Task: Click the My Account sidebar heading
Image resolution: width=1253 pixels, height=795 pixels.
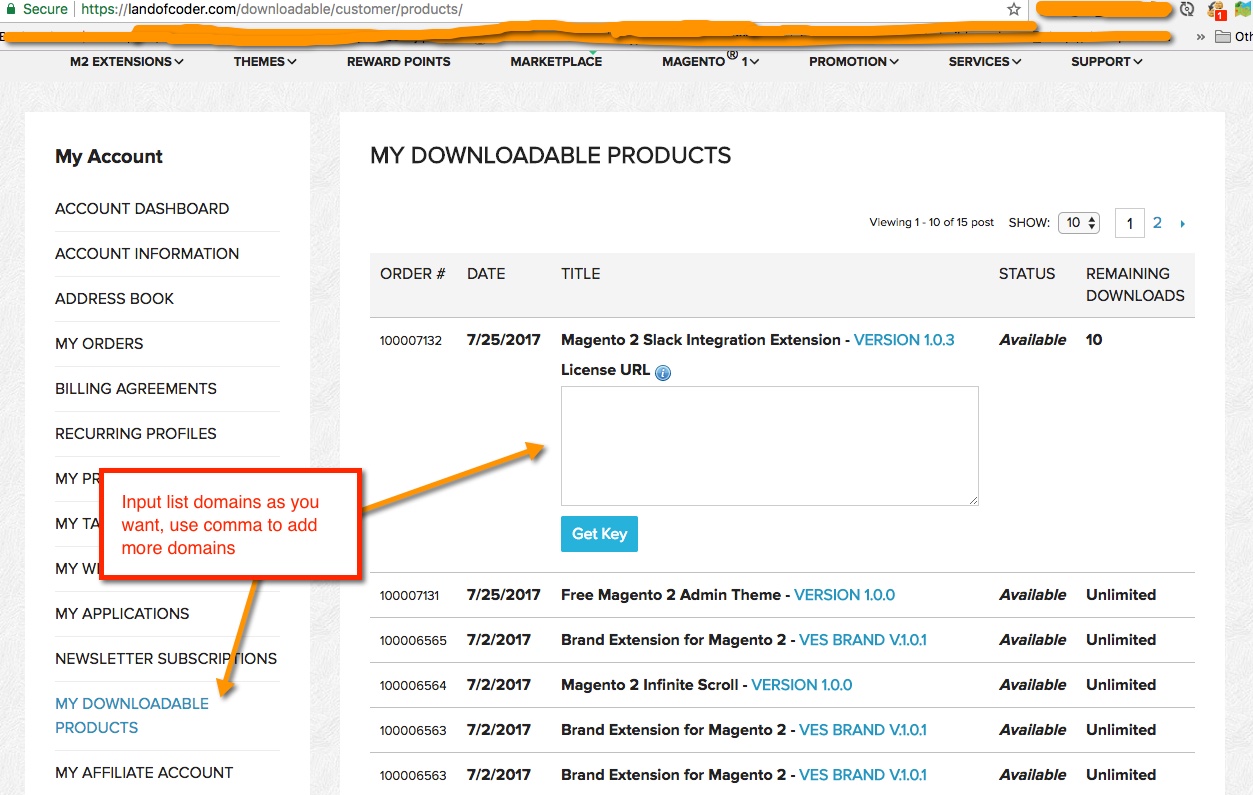Action: pyautogui.click(x=109, y=157)
